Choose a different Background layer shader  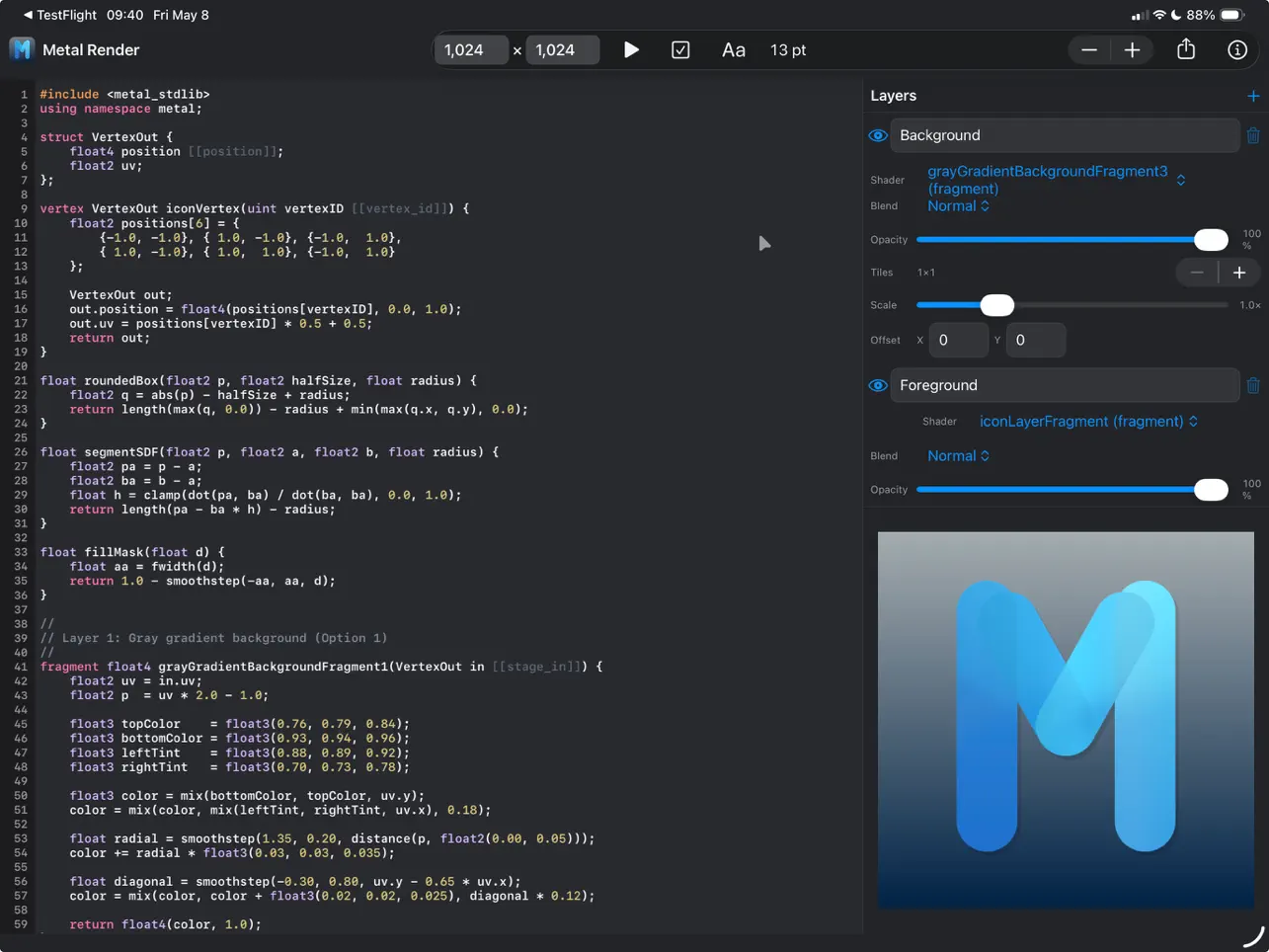(1056, 180)
